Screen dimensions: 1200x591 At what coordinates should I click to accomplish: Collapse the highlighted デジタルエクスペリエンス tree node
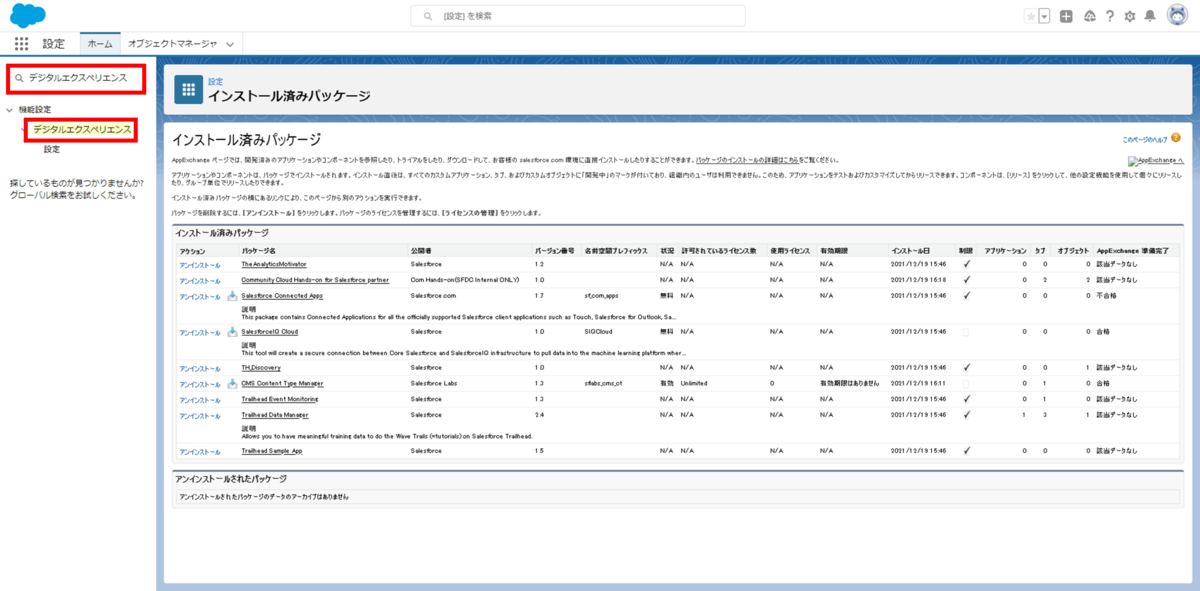[24, 130]
